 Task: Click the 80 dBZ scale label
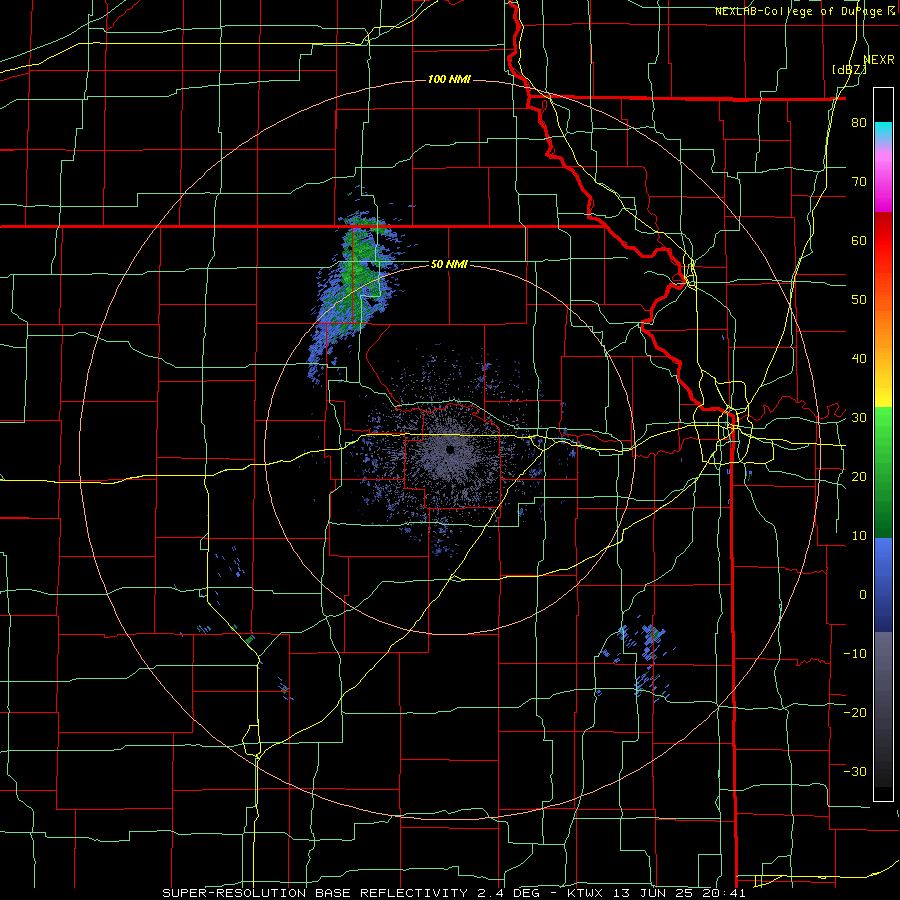click(x=859, y=123)
